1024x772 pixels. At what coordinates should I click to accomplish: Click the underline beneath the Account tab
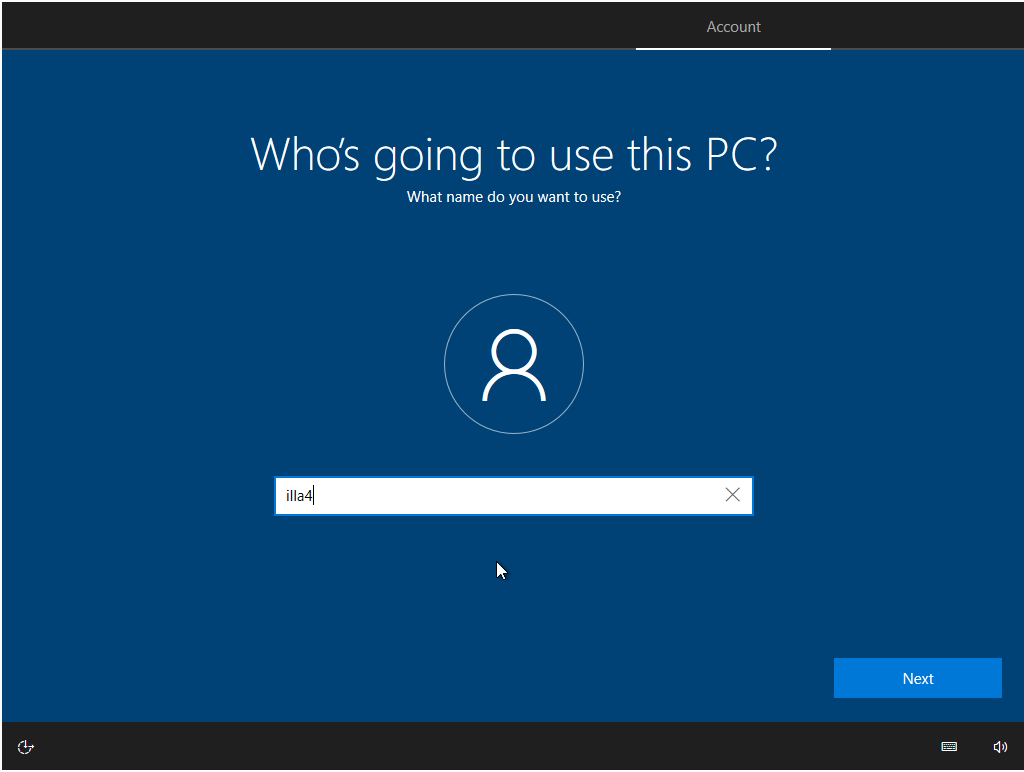coord(733,48)
